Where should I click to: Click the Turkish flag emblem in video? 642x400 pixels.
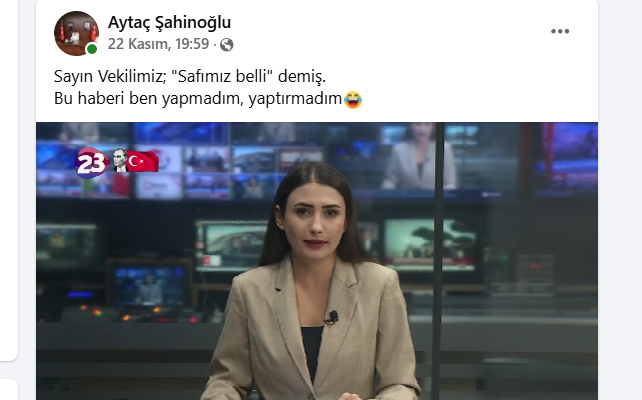coord(142,161)
